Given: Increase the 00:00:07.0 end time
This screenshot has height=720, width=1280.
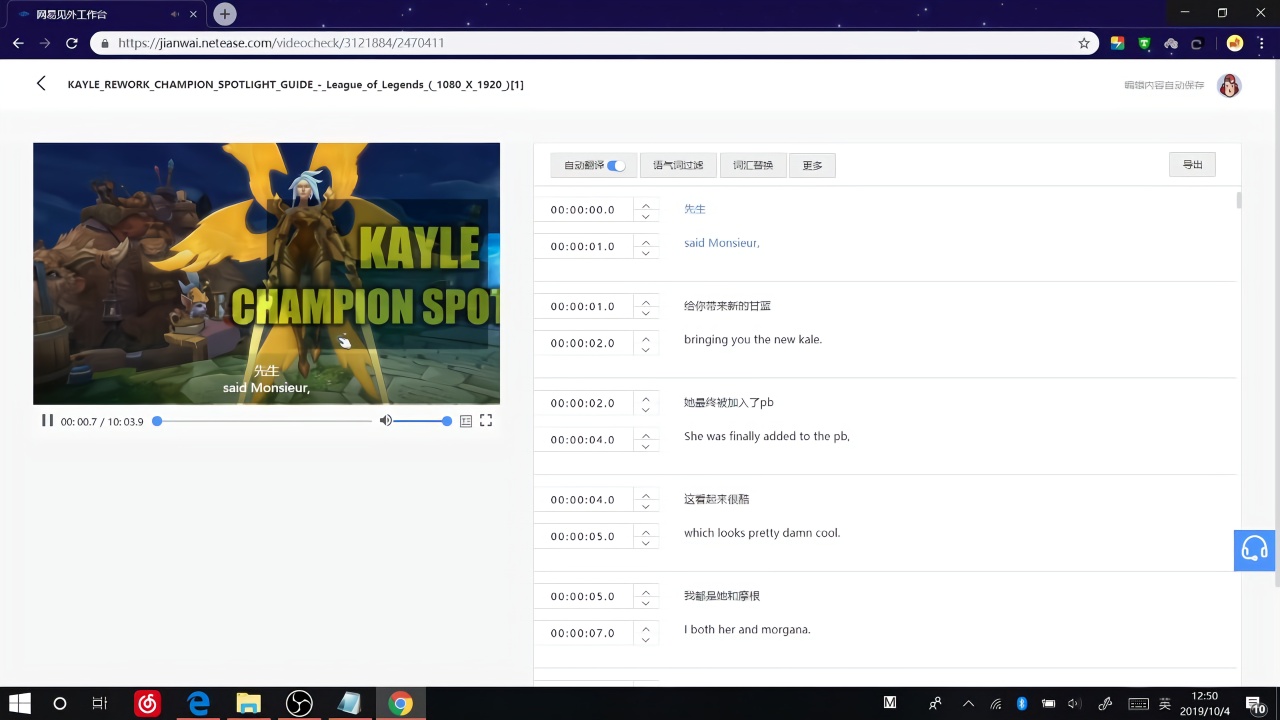Looking at the screenshot, I should pos(646,628).
